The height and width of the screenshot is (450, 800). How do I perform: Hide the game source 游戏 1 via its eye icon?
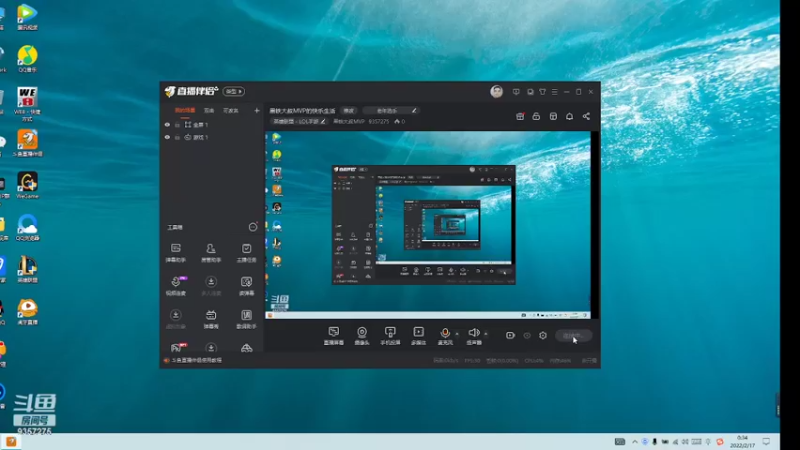click(x=167, y=137)
